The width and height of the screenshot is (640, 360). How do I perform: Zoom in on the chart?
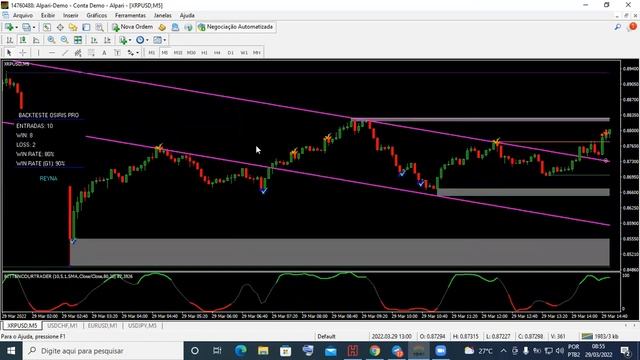[x=51, y=40]
